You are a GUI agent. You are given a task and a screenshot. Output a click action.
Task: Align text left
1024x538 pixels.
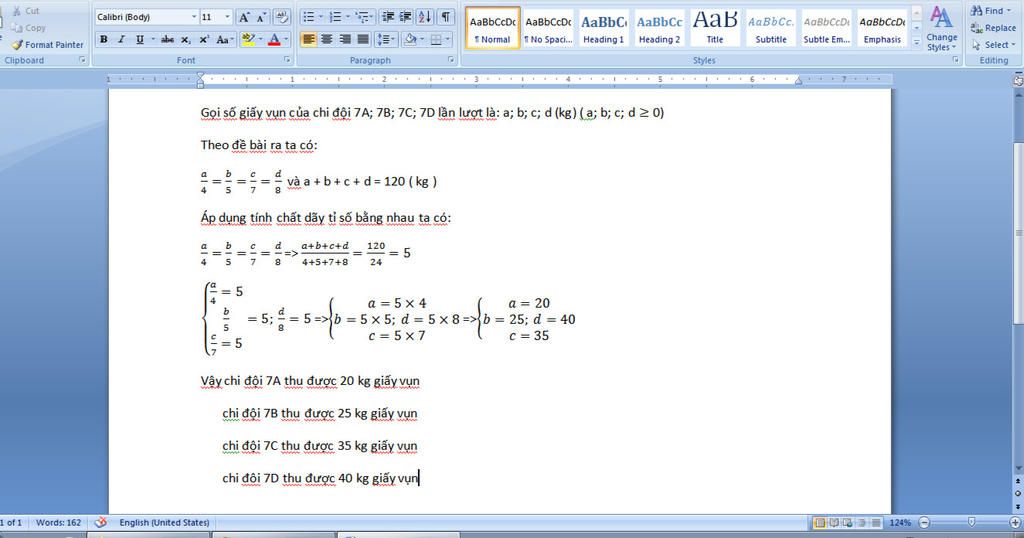click(x=308, y=40)
